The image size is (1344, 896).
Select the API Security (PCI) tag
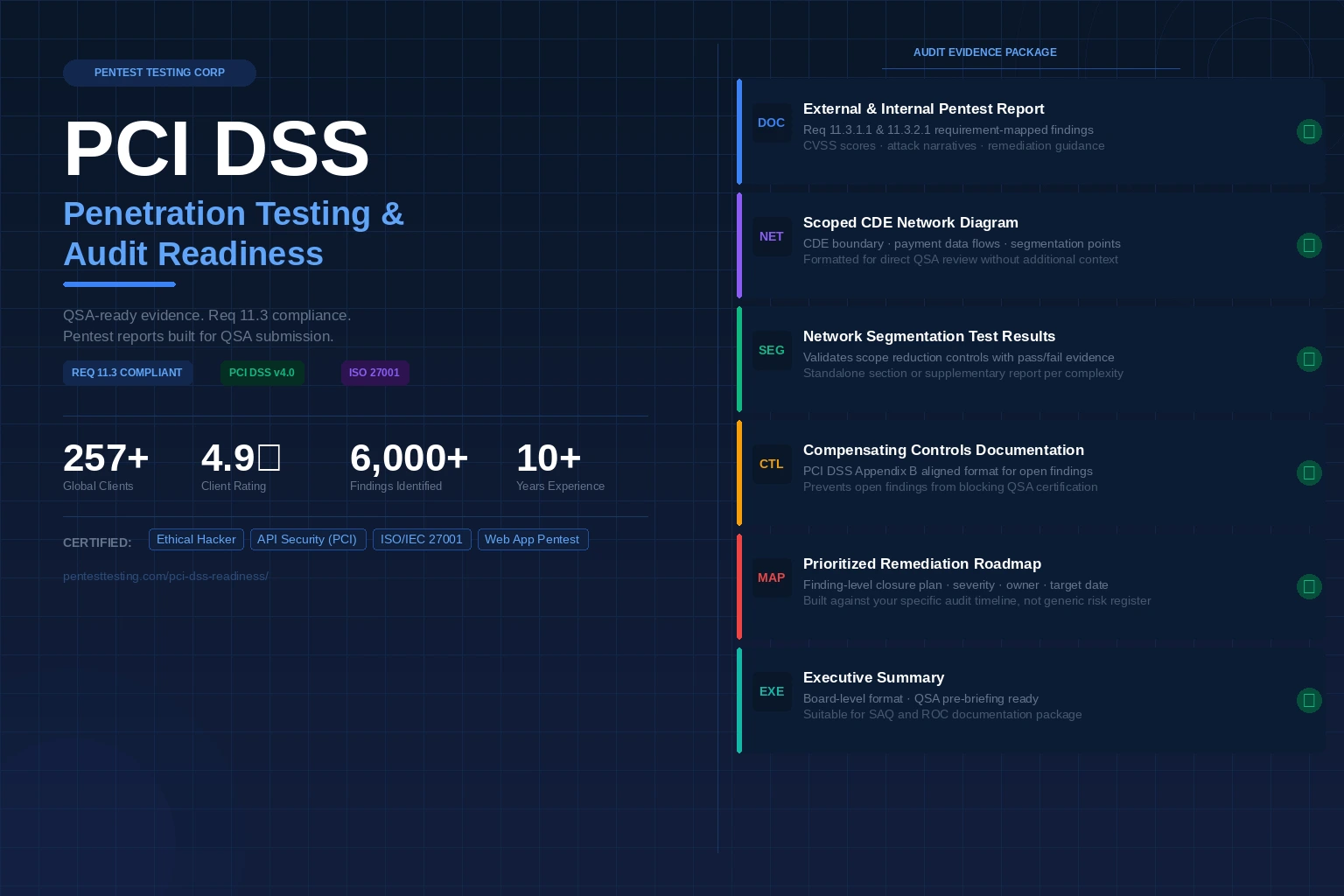coord(307,539)
